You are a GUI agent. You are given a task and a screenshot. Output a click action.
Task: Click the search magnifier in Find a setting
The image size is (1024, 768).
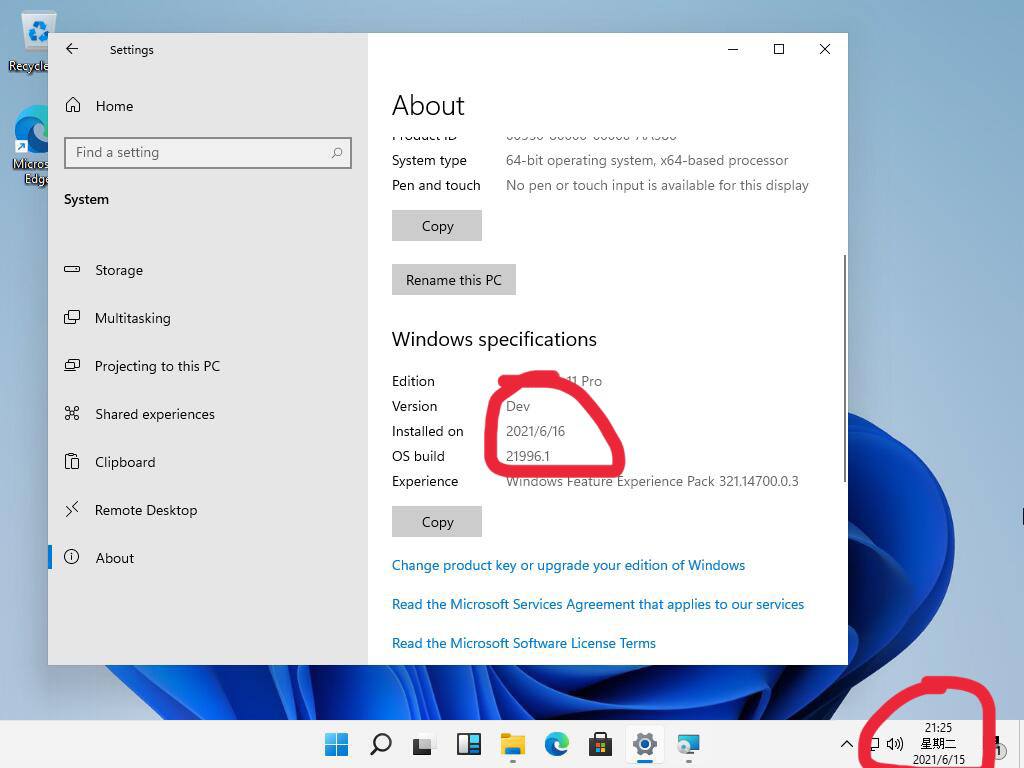[337, 152]
